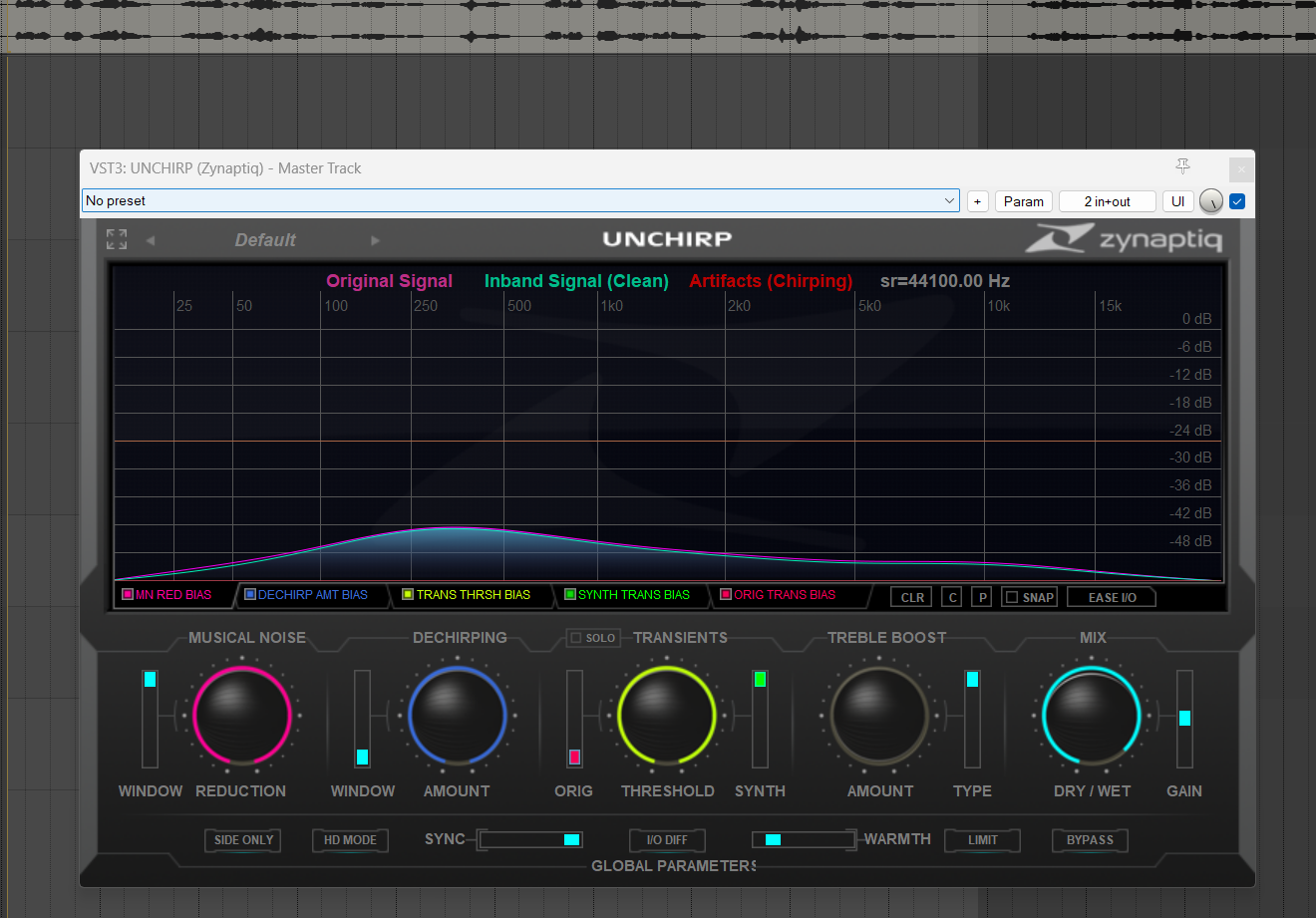This screenshot has height=918, width=1316.
Task: Click the EASE I/O button
Action: [1112, 597]
